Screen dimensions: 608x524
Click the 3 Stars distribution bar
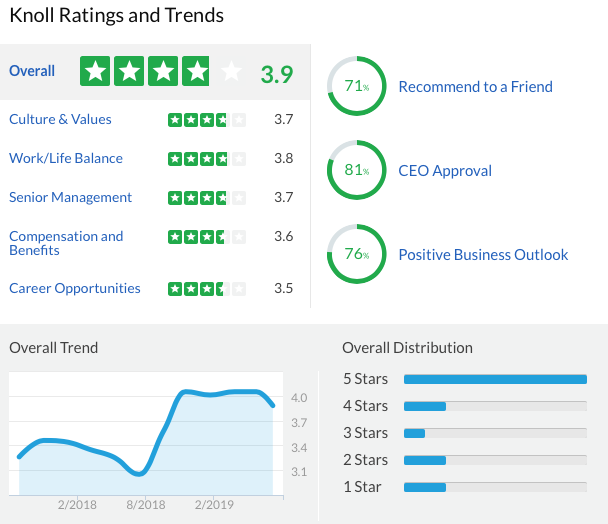495,433
